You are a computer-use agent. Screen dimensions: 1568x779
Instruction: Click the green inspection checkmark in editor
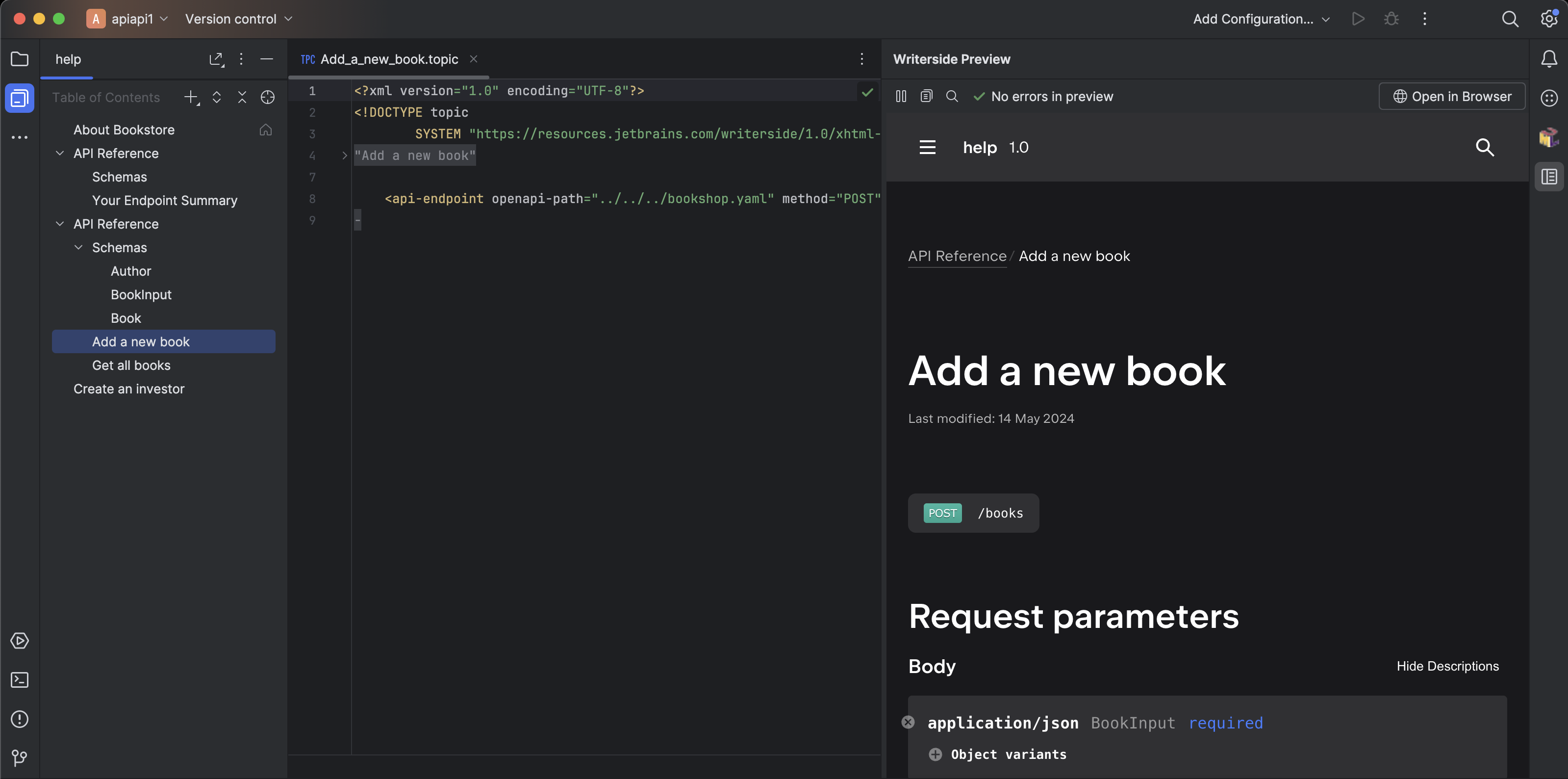[867, 92]
